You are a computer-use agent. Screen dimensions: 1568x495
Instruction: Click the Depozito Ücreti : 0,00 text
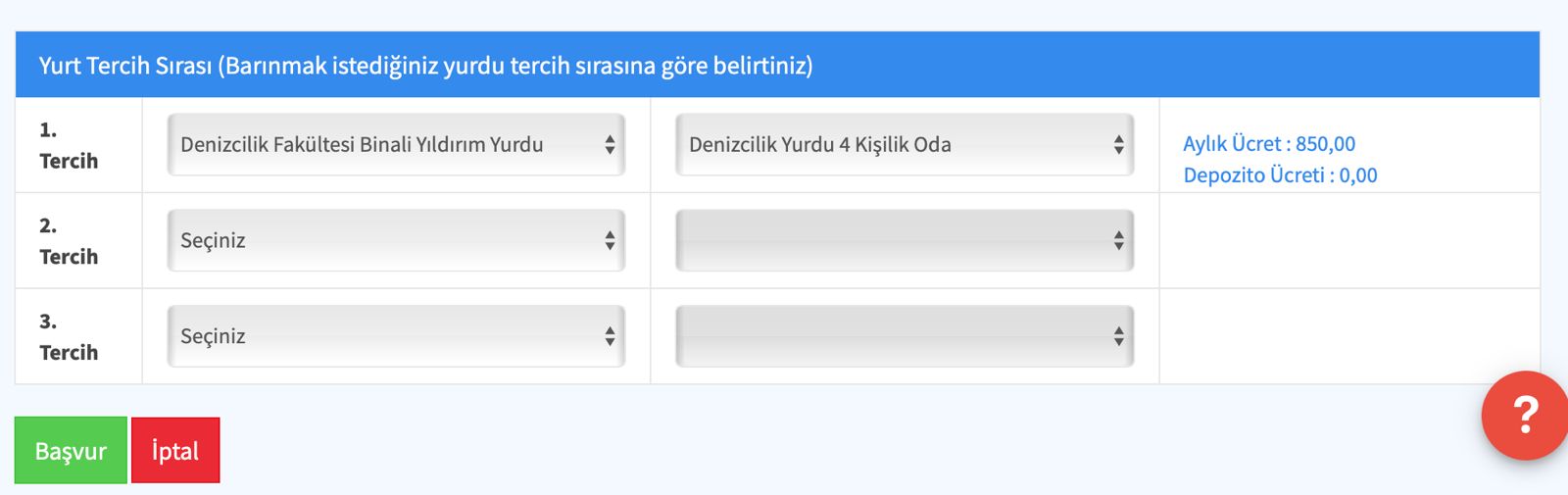coord(1280,175)
